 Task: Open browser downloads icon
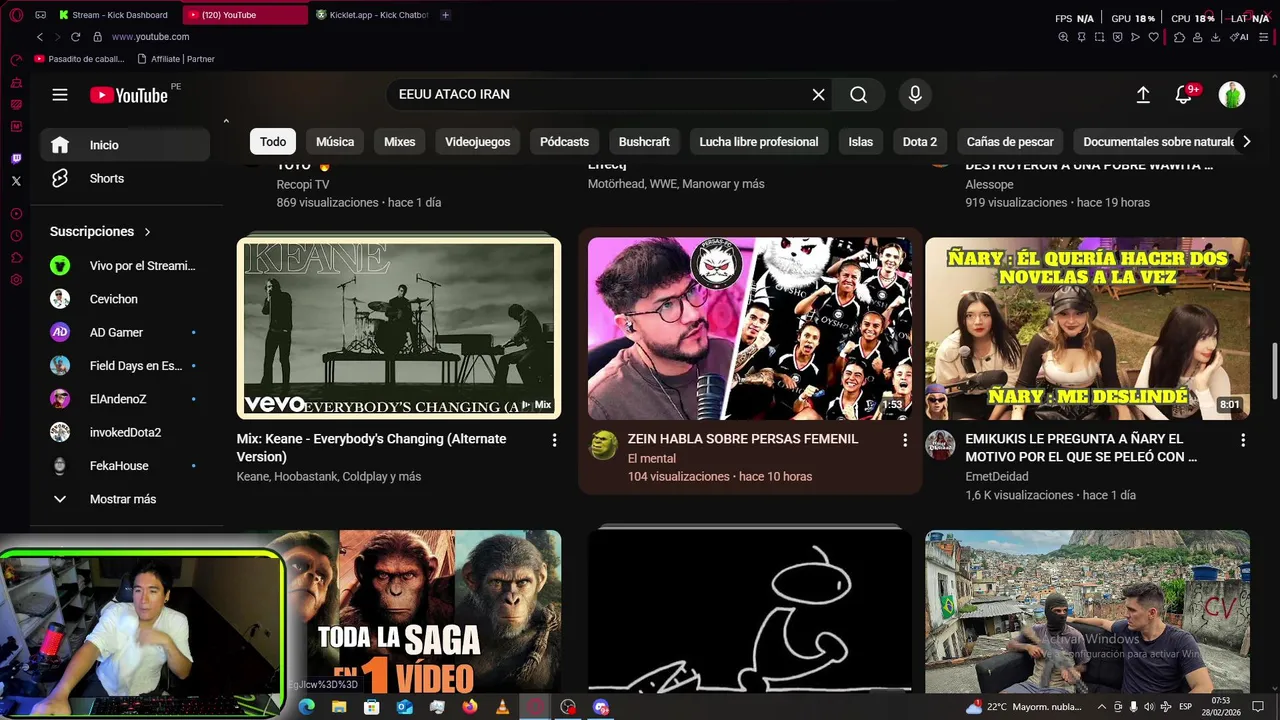click(x=1216, y=37)
